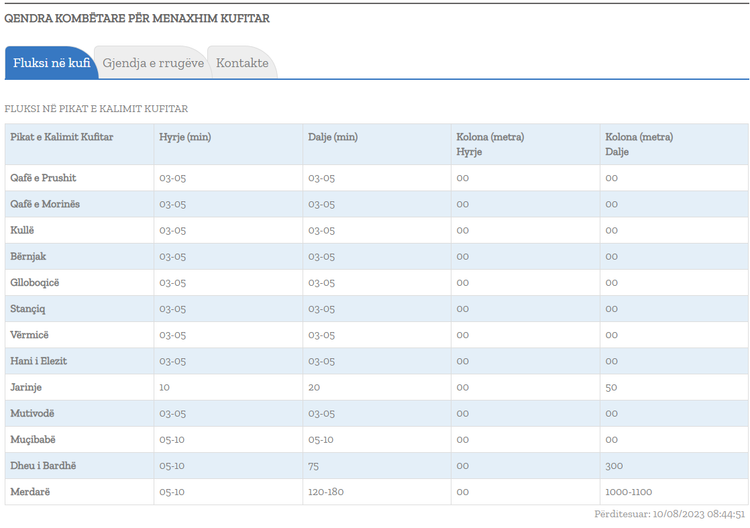Click the Dheu i Bardhë exit value 75
Screen dimensions: 750x528
click(x=313, y=466)
